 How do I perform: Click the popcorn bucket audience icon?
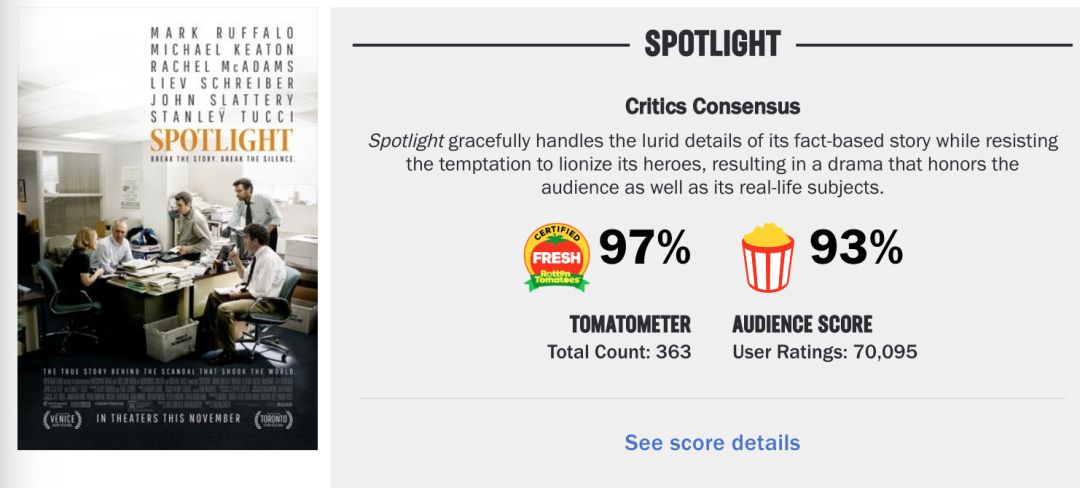coord(768,257)
